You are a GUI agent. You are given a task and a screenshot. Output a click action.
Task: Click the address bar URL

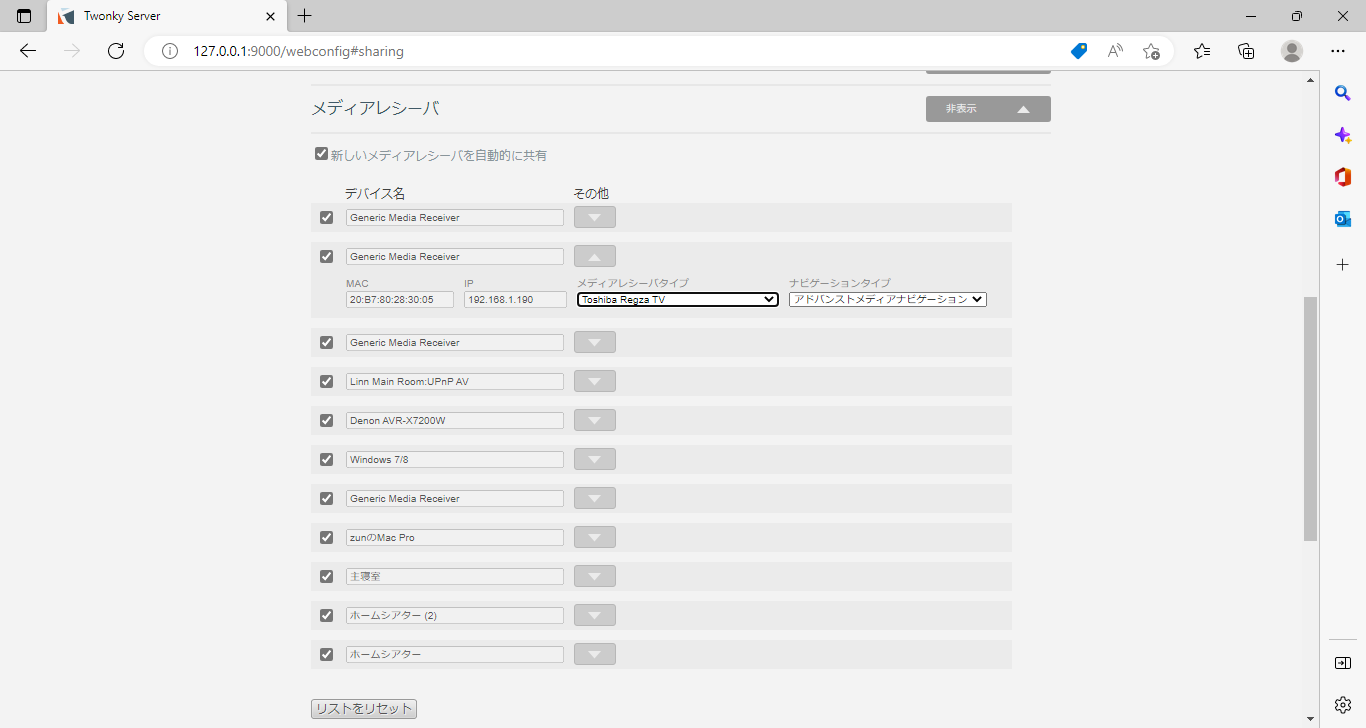coord(299,51)
